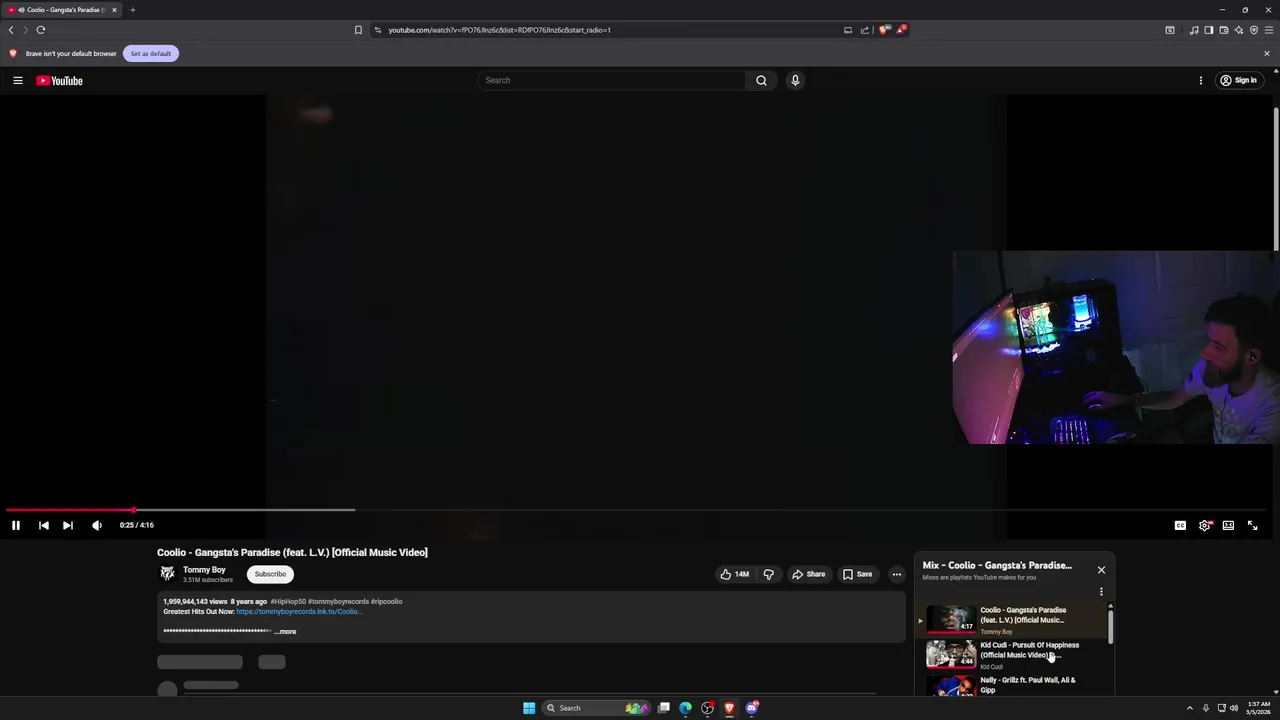Play Nelly - Grillz from the mix list
Viewport: 1280px width, 720px height.
(1013, 685)
